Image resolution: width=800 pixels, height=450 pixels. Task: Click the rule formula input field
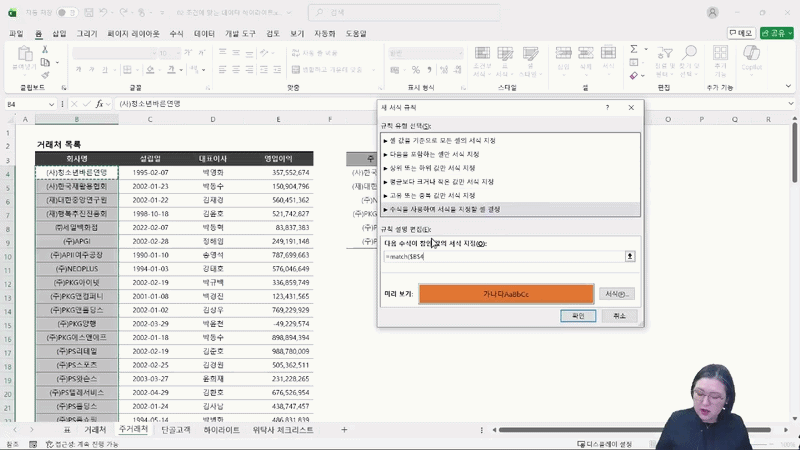coord(504,256)
